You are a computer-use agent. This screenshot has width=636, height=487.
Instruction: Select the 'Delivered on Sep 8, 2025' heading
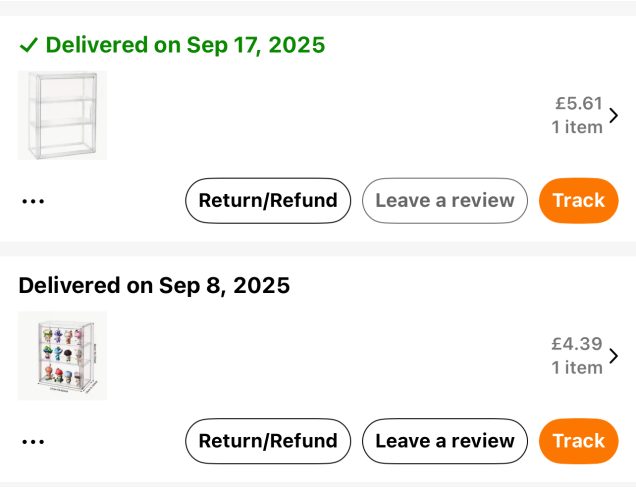click(154, 286)
